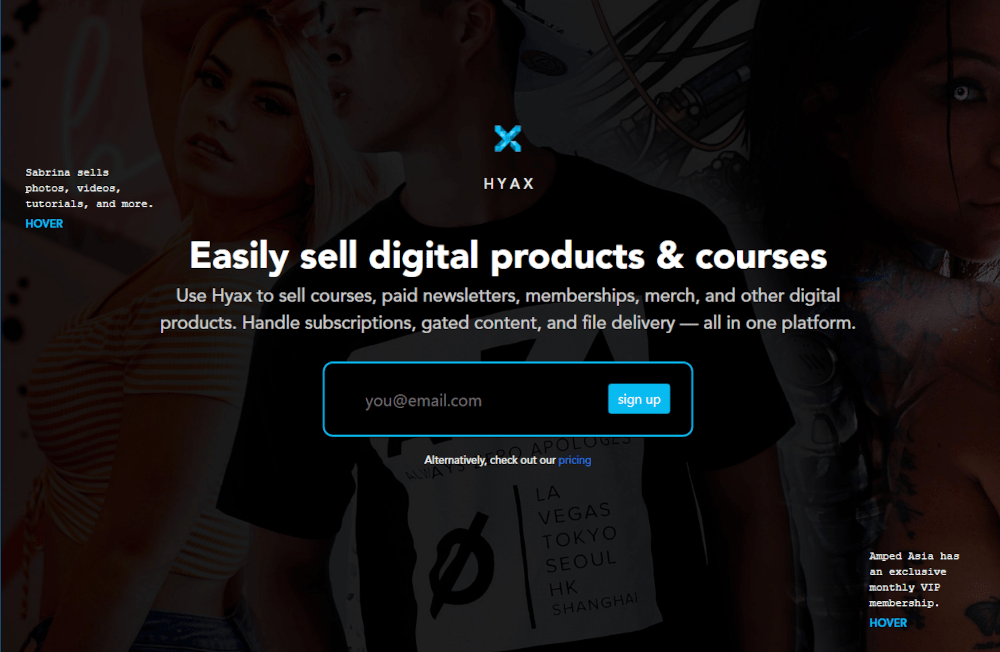Click the 'Alternatively, check out our' text

coord(490,460)
